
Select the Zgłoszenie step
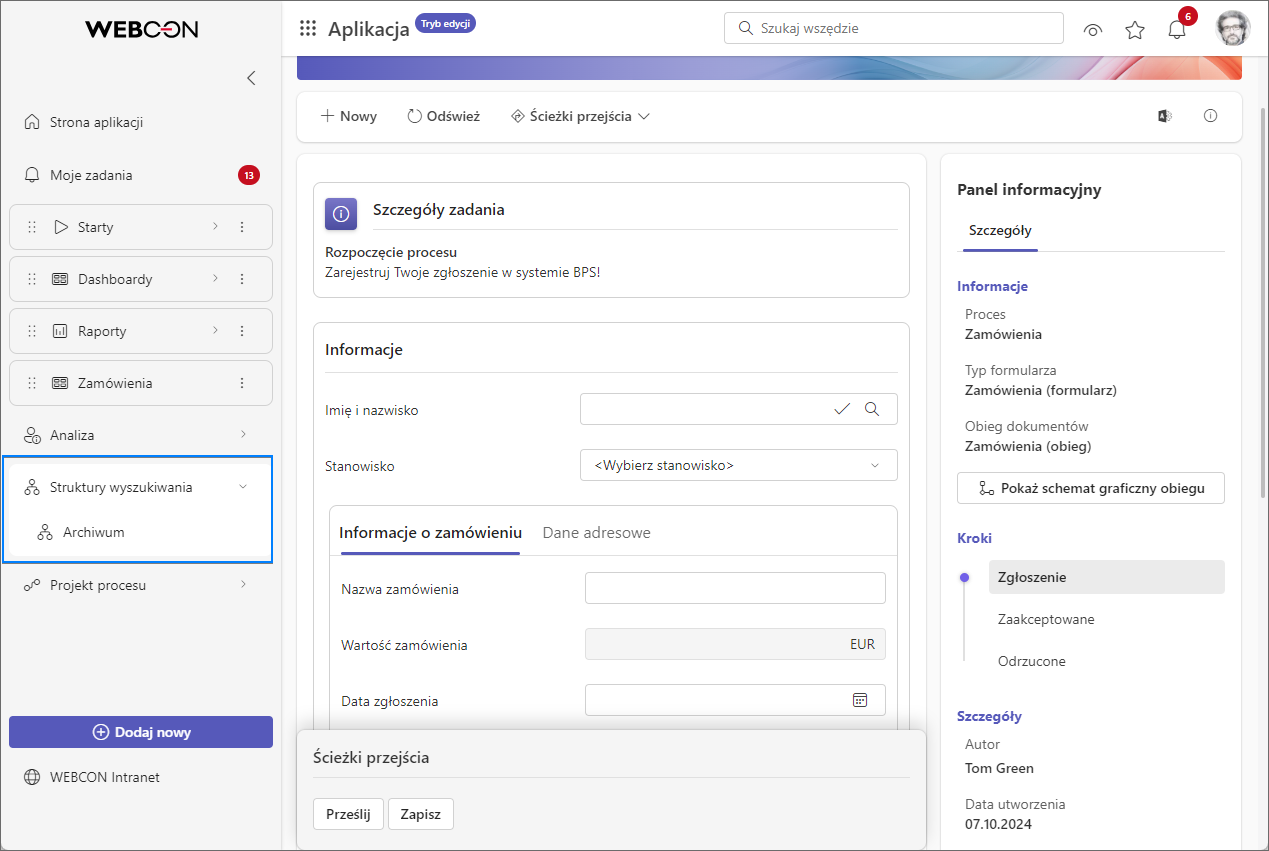click(1107, 577)
